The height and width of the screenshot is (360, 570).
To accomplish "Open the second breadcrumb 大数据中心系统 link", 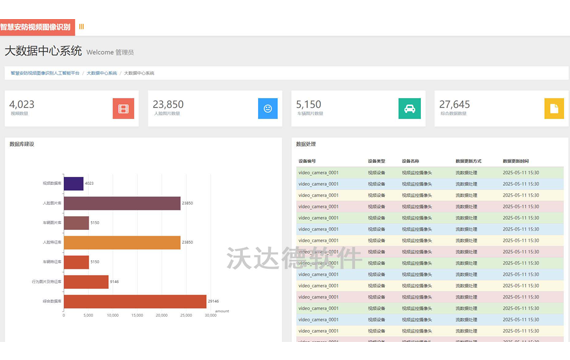I will 102,73.
